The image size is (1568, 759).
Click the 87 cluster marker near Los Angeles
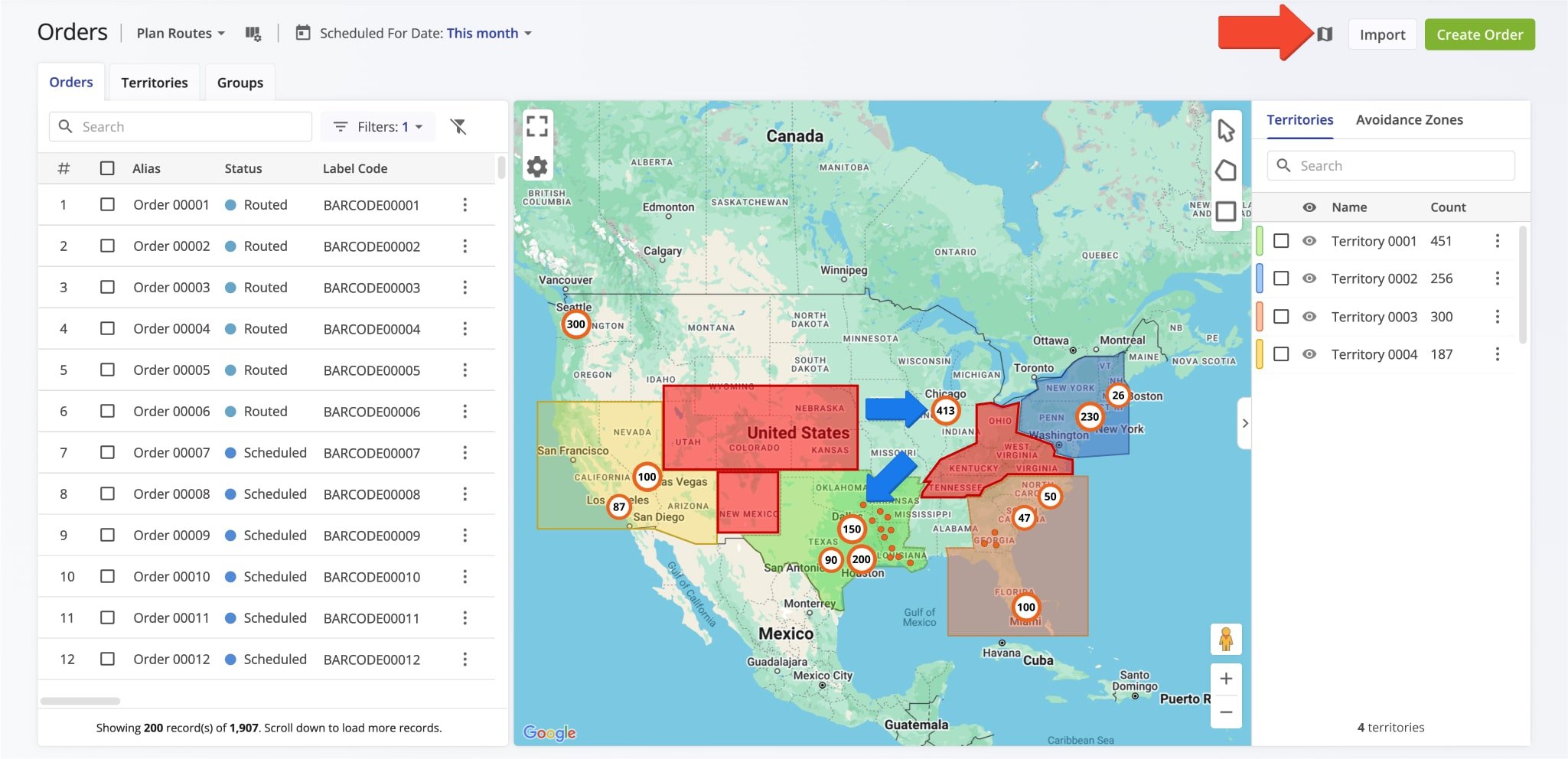pos(619,507)
